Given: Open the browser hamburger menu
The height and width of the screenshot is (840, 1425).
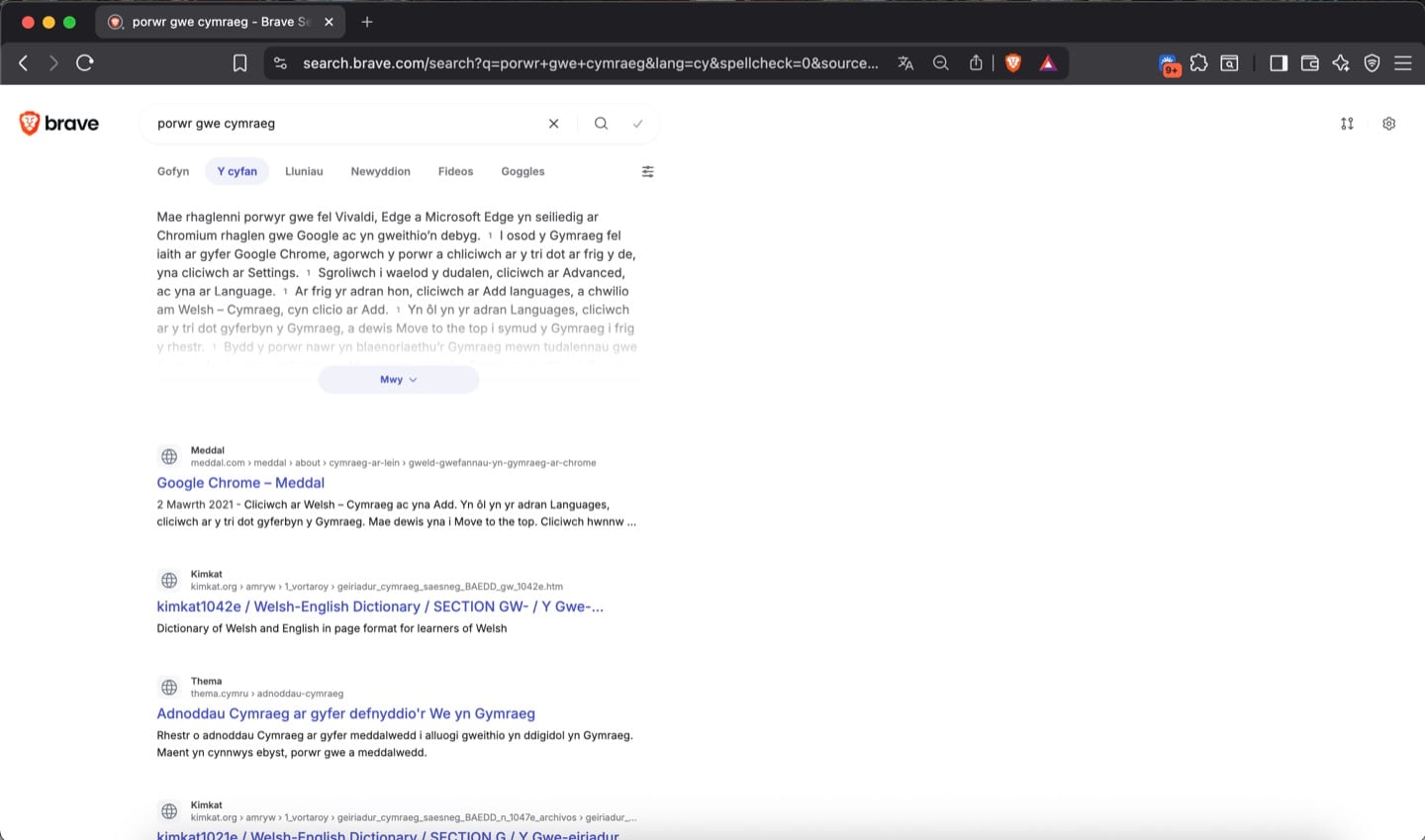Looking at the screenshot, I should (x=1403, y=63).
